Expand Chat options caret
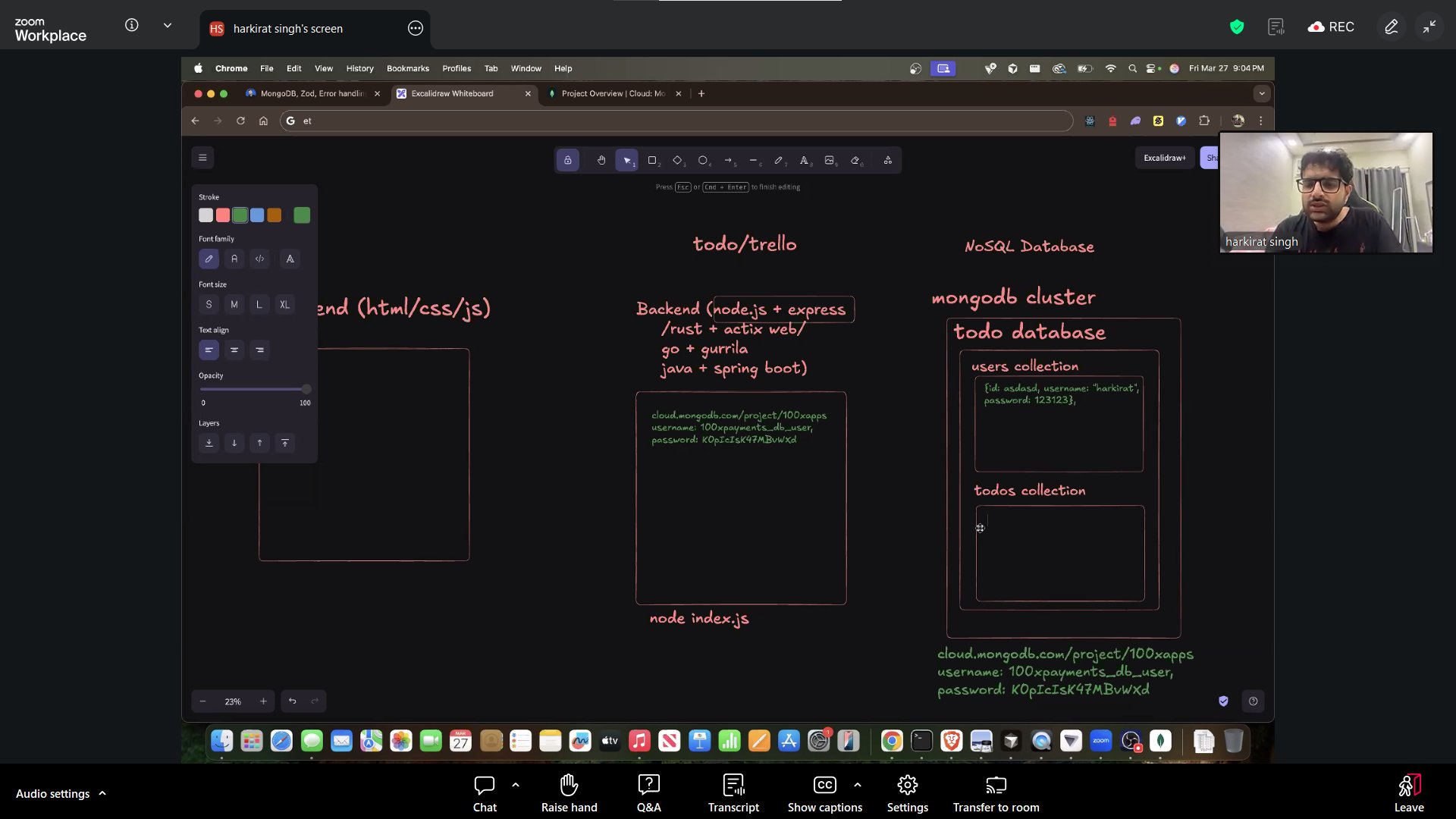 (x=516, y=785)
